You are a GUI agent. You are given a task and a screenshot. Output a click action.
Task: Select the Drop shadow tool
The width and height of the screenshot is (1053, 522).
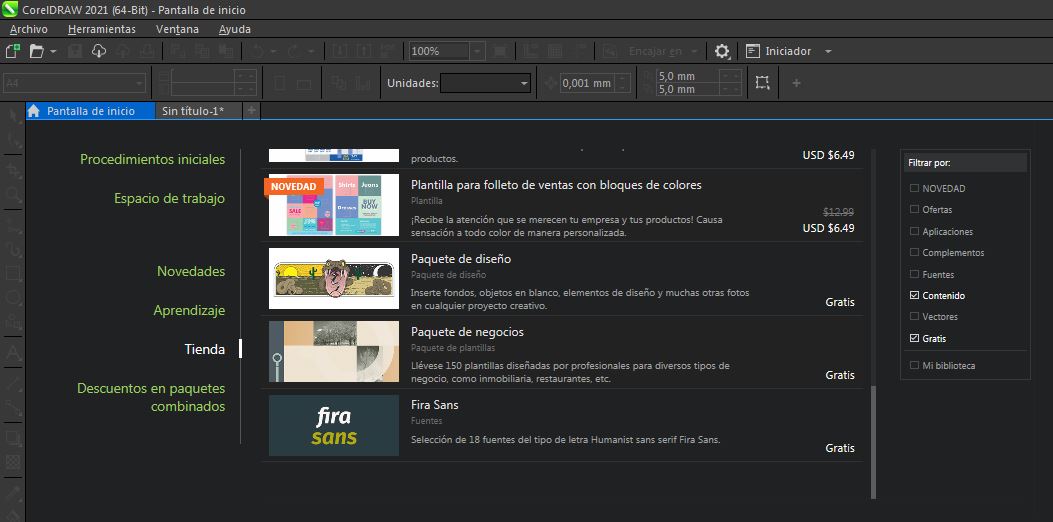[x=13, y=438]
